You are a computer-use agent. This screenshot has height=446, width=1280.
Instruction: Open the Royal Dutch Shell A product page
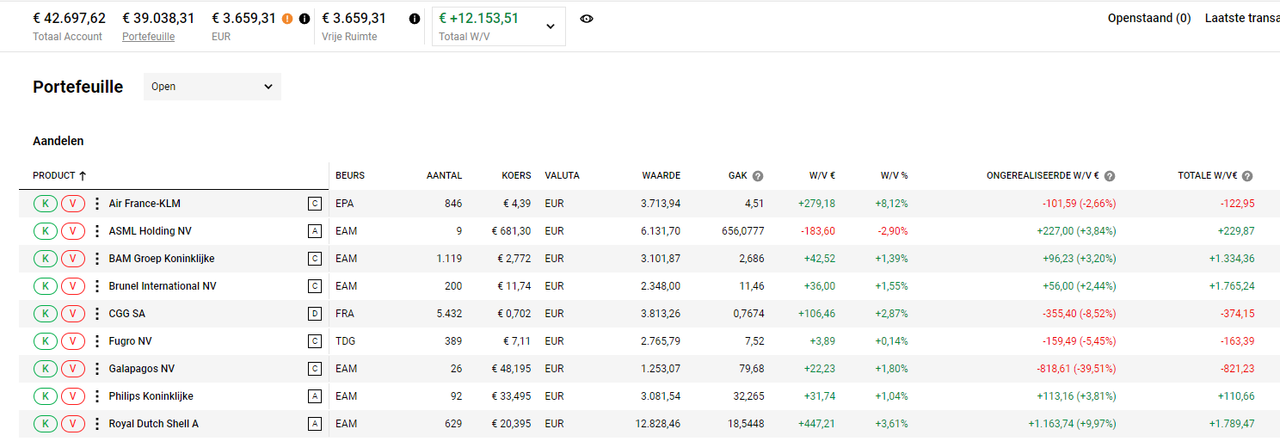click(x=154, y=424)
